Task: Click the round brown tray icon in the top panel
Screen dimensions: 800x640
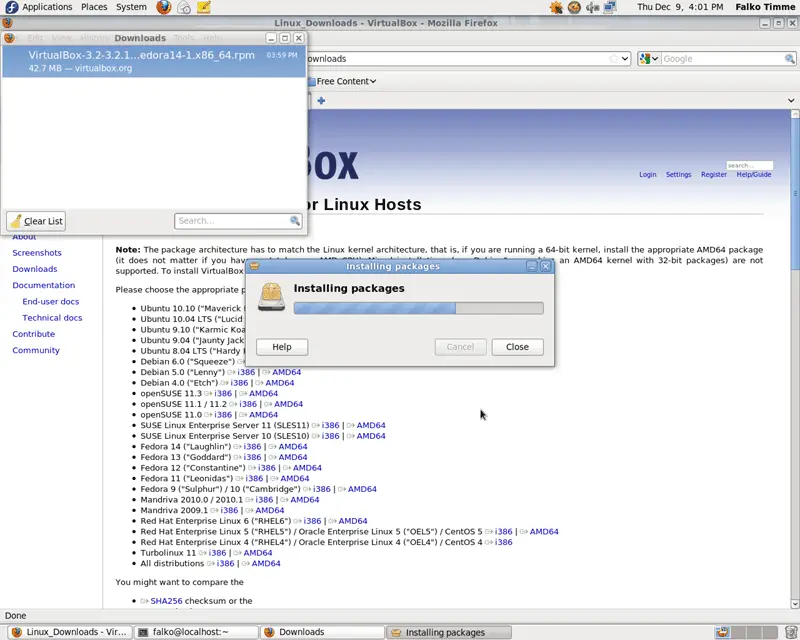Action: click(x=574, y=7)
